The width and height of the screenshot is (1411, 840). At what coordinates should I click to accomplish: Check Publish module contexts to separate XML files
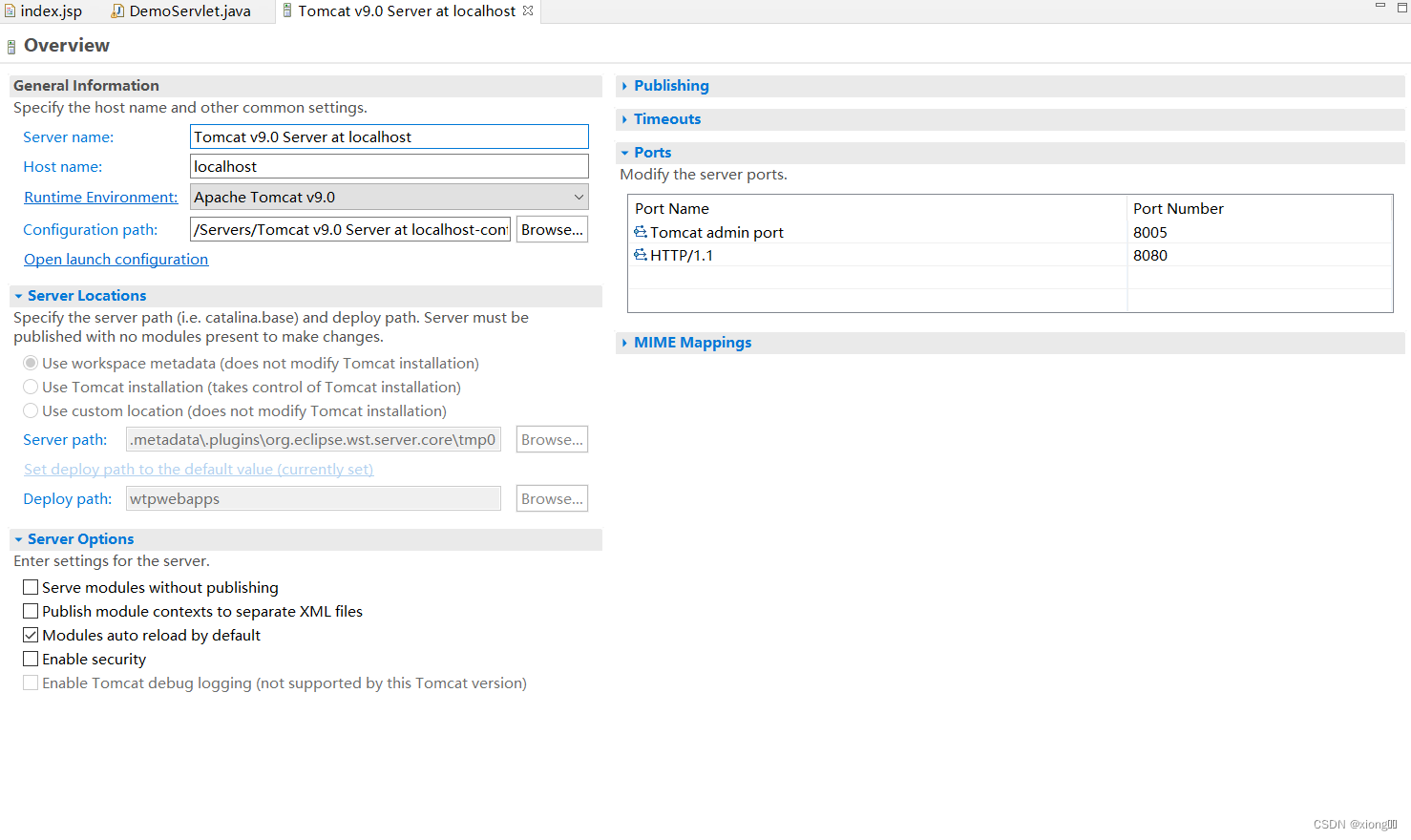31,611
